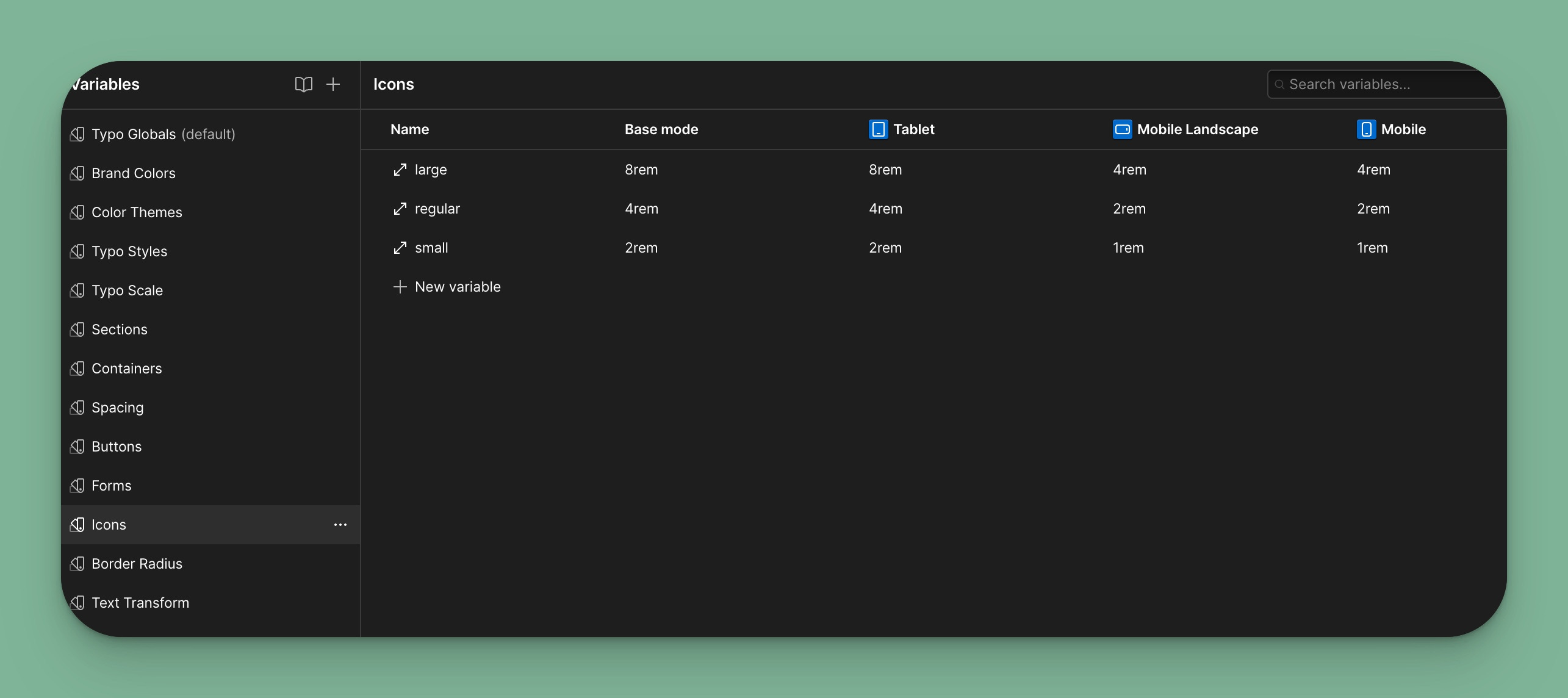Open the Border Radius collection
The image size is (1568, 698).
pos(137,564)
